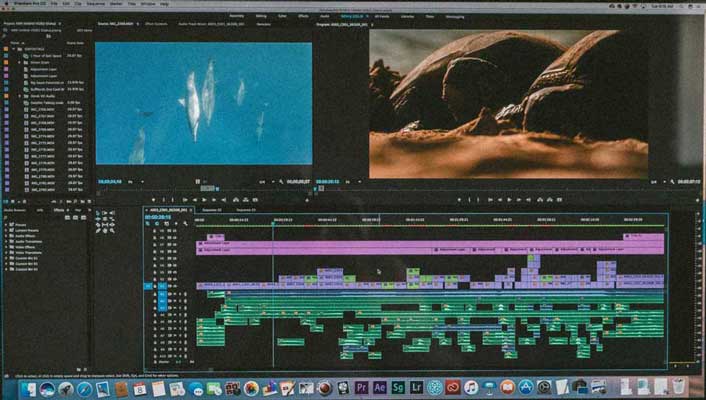Image resolution: width=706 pixels, height=400 pixels.
Task: Open Lightroom from the Dock
Action: (x=416, y=387)
